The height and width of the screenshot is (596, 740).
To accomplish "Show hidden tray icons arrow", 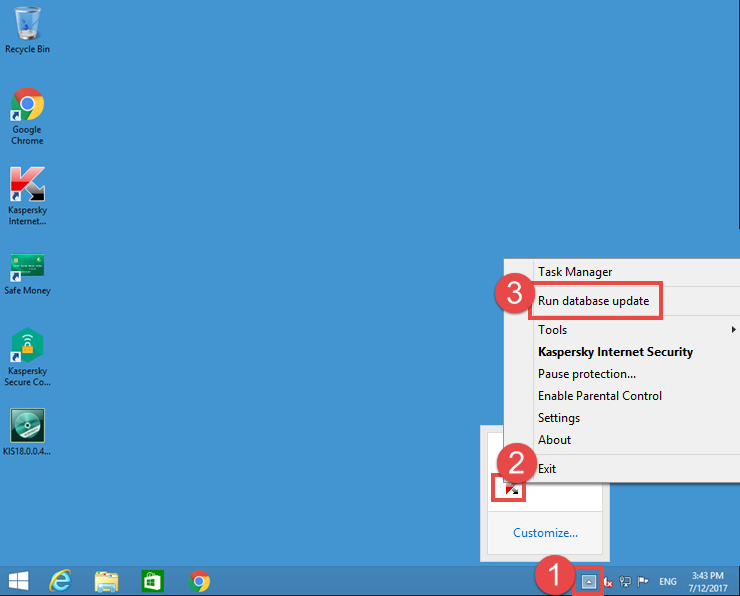I will coord(589,582).
